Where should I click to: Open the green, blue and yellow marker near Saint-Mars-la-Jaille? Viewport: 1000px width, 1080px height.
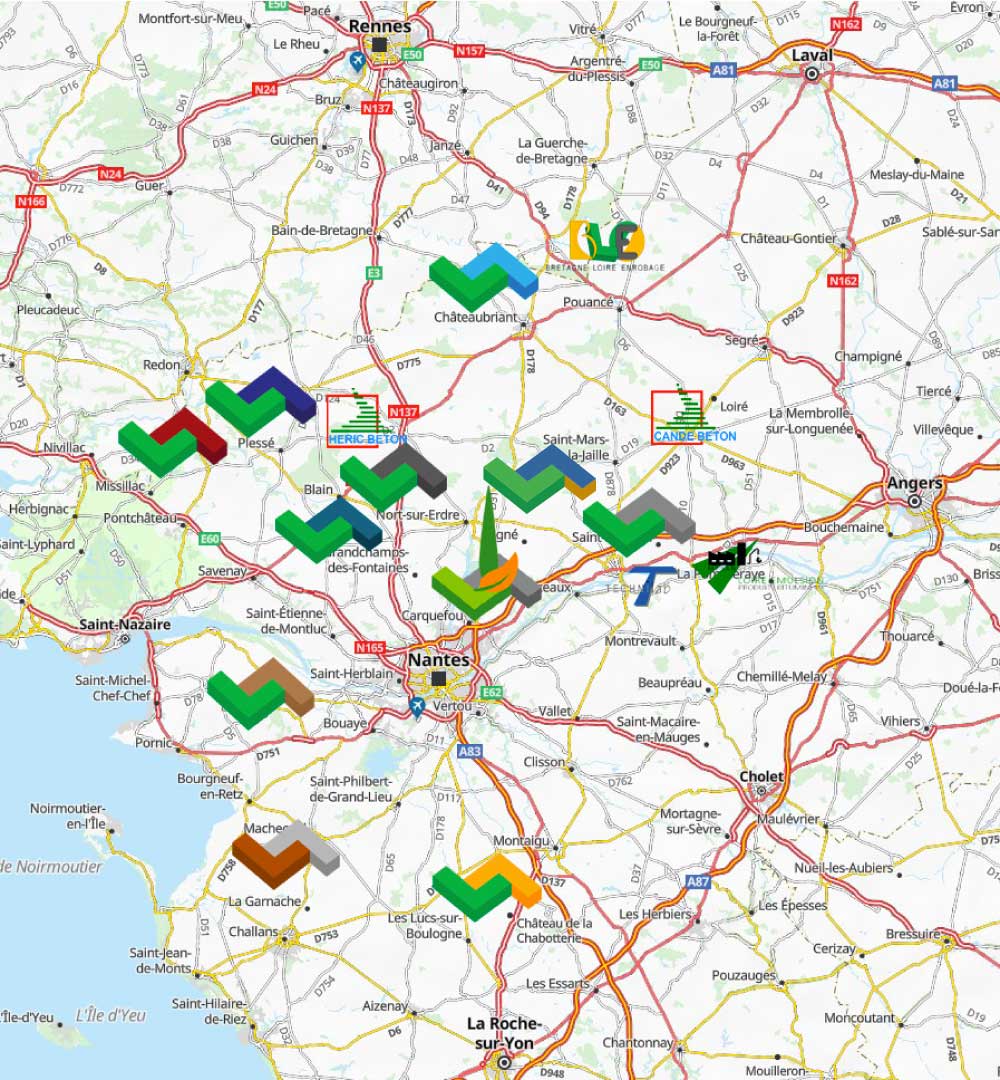coord(539,478)
